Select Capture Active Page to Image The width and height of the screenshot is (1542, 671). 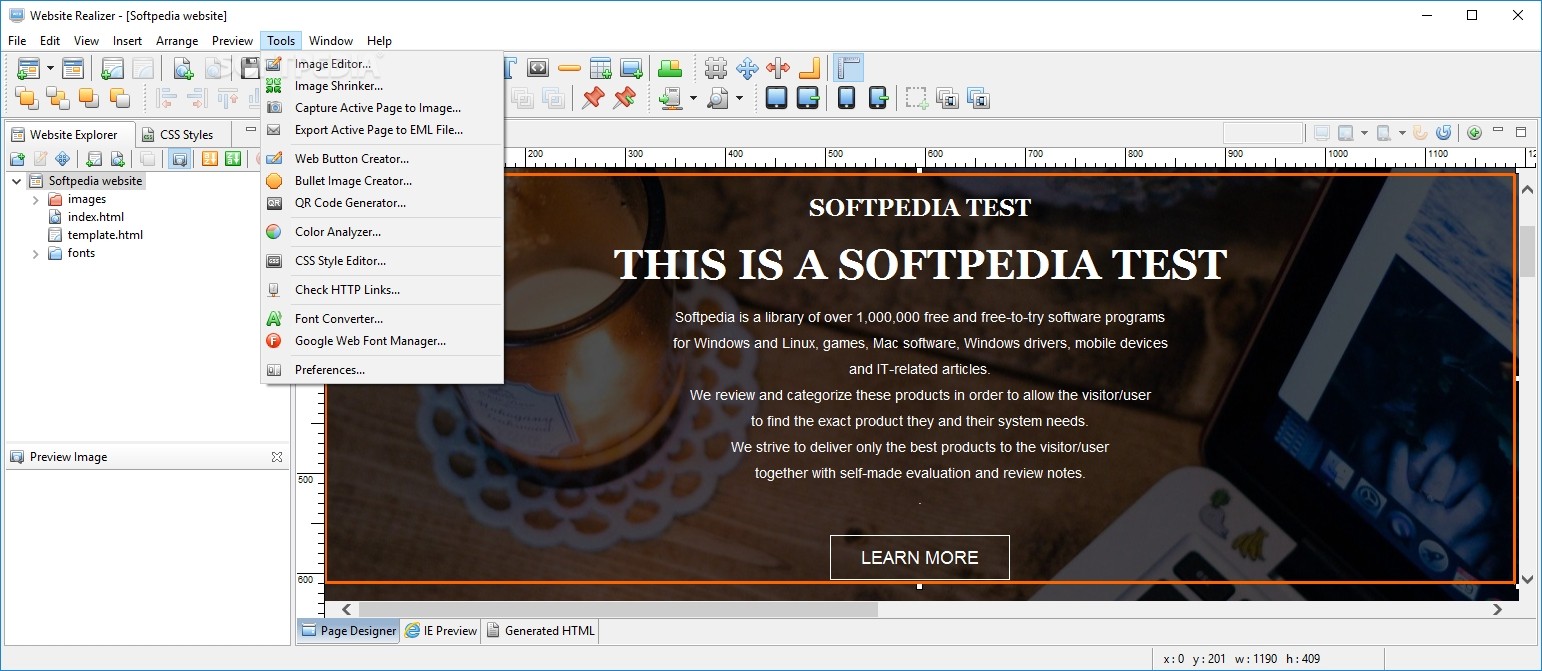pos(382,108)
